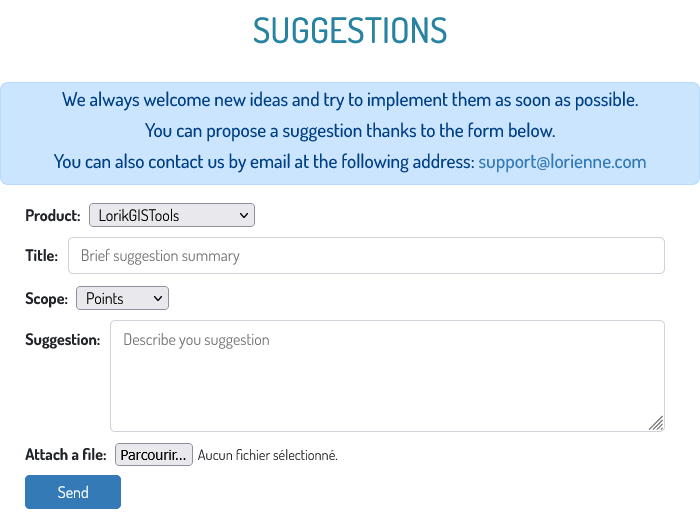Click the "Title:" field label
Image resolution: width=700 pixels, height=517 pixels.
point(42,256)
